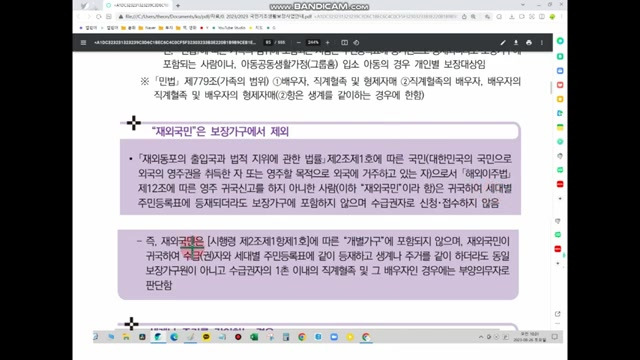640x360 pixels.
Task: Click the PDF vertical scrollbar thumb
Action: (x=551, y=87)
